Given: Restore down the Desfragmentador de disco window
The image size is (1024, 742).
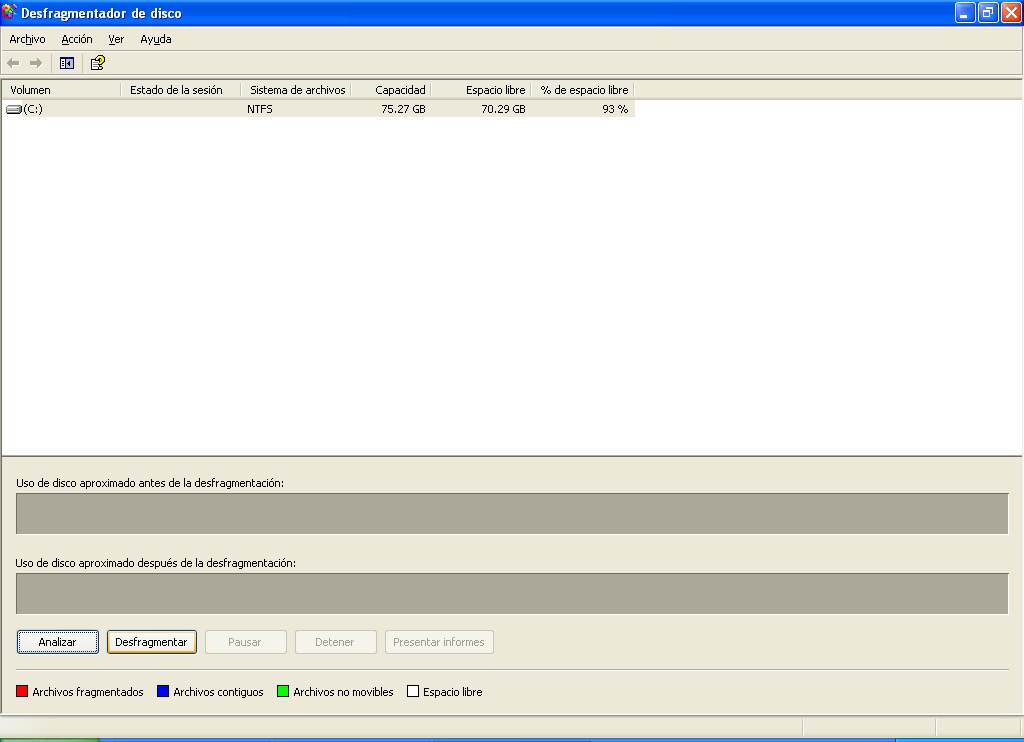Looking at the screenshot, I should (988, 12).
